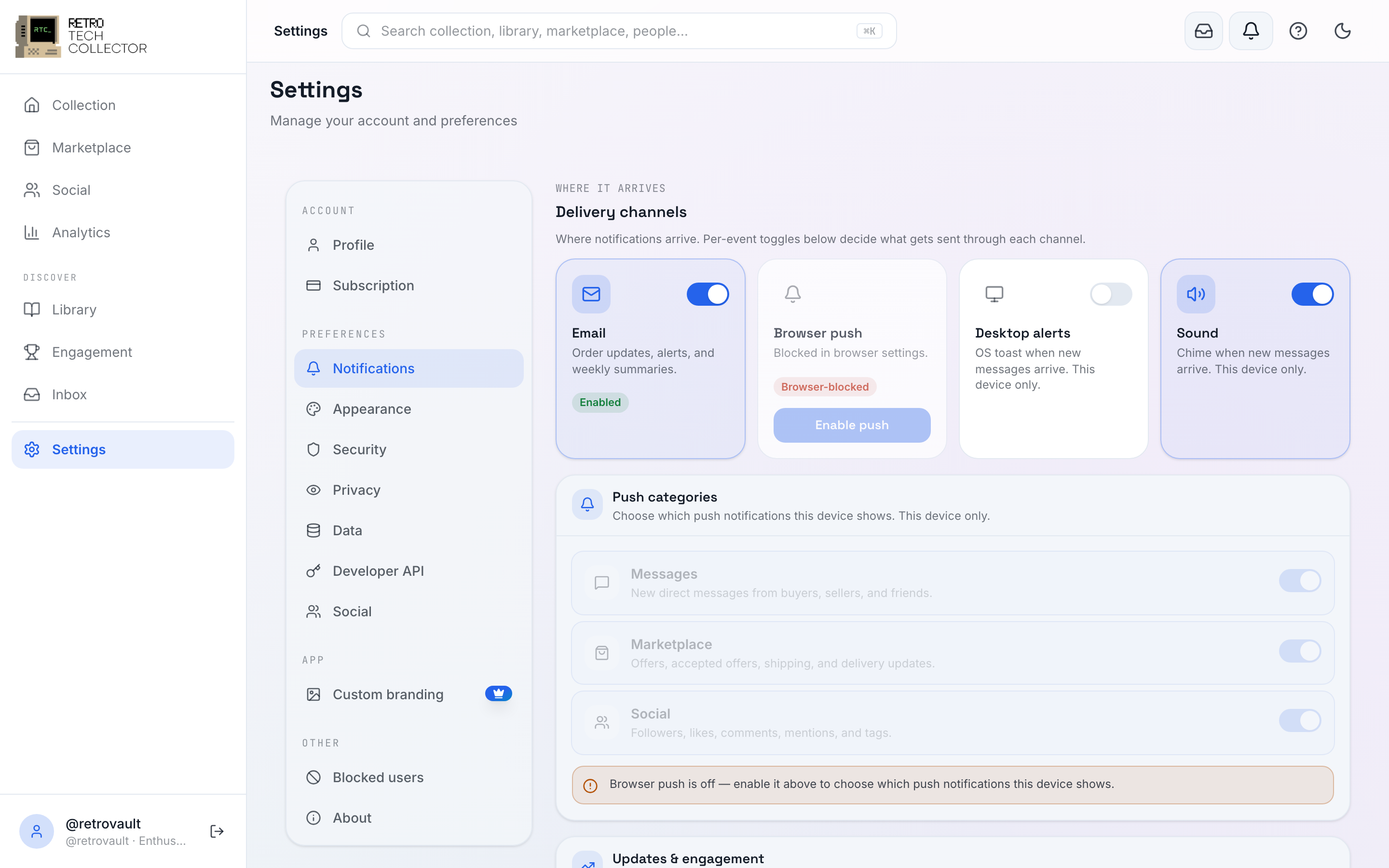This screenshot has height=868, width=1389.
Task: Enable the Desktop alerts switch
Action: pos(1111,294)
